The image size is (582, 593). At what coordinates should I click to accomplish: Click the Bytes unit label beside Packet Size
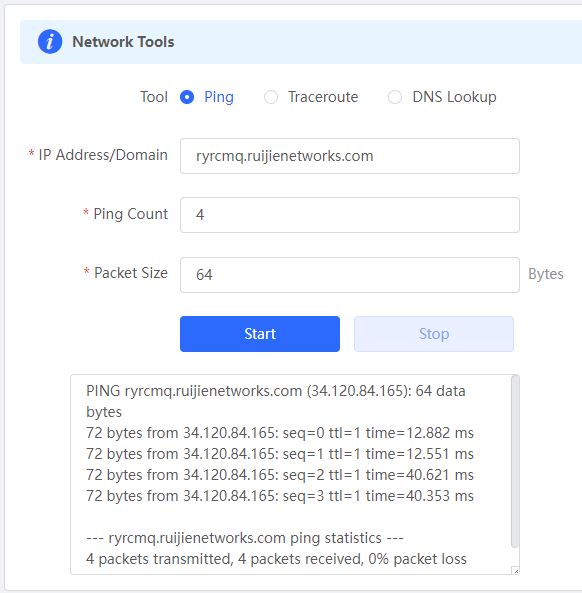coord(546,274)
